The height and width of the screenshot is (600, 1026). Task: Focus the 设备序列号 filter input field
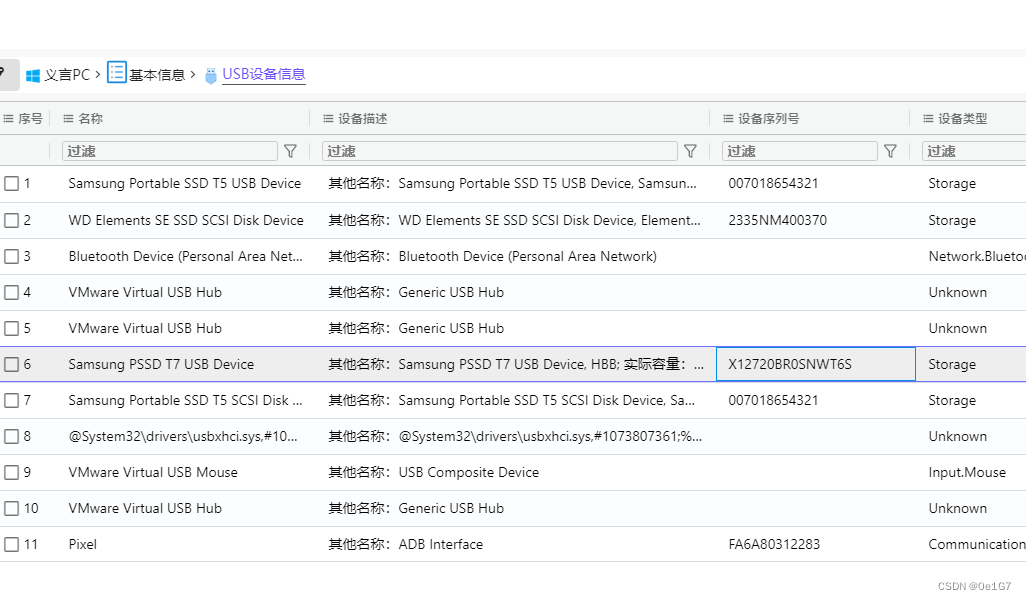800,151
